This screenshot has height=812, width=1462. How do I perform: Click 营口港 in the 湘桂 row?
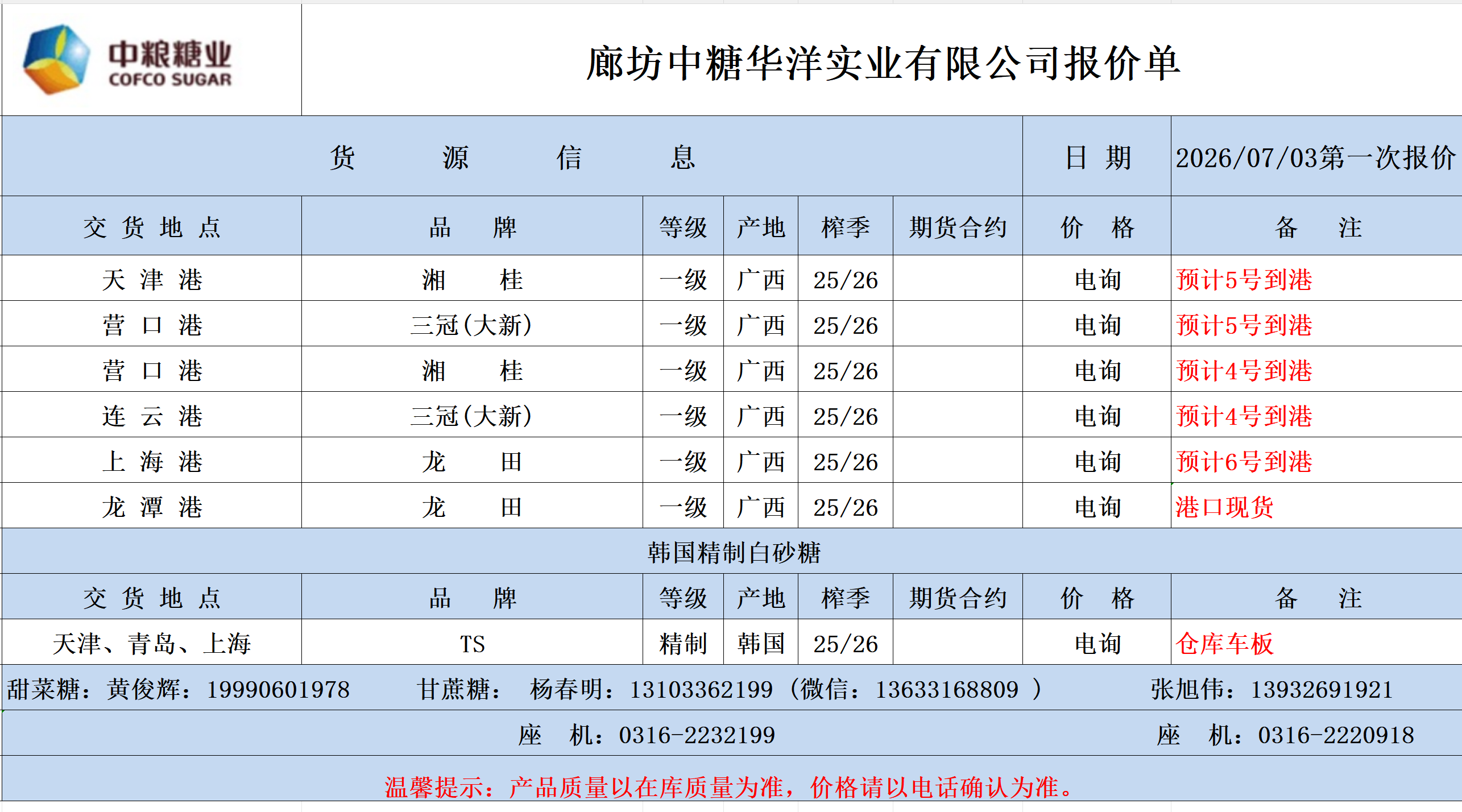point(152,370)
